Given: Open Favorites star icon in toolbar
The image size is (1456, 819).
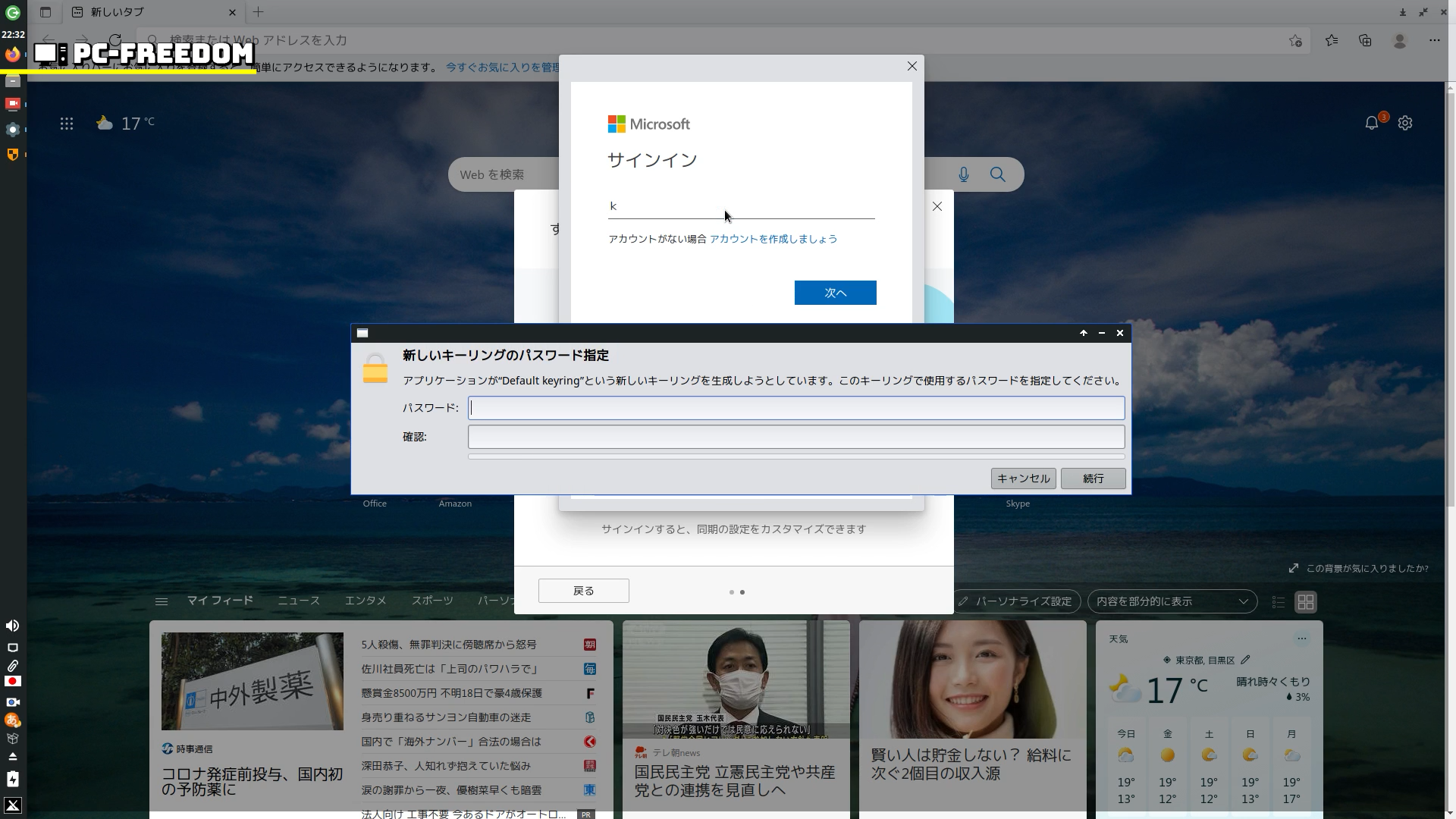Looking at the screenshot, I should click(x=1332, y=41).
